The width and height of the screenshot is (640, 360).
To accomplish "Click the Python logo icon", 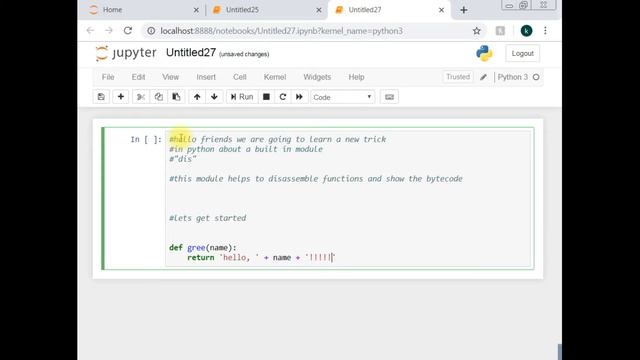I will (x=484, y=53).
